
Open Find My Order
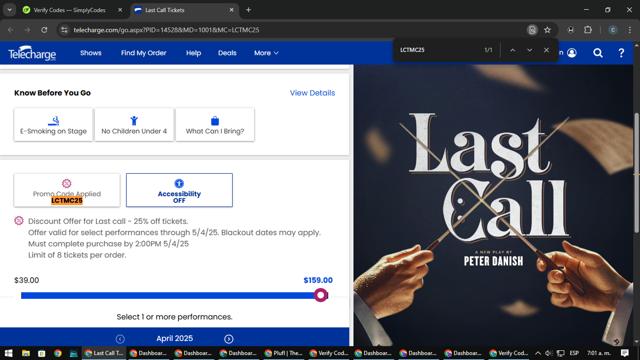[143, 53]
